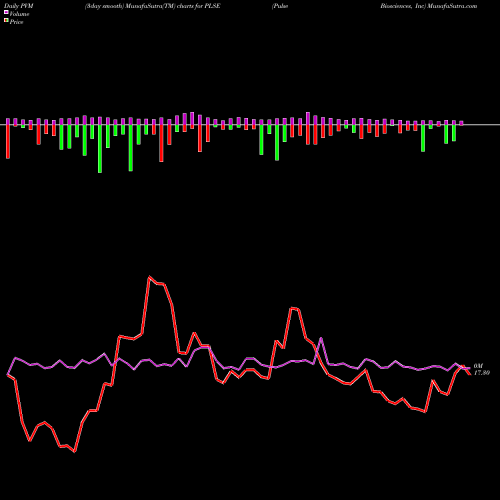Click the '0M' volume value label
This screenshot has height=500, width=500.
click(478, 366)
